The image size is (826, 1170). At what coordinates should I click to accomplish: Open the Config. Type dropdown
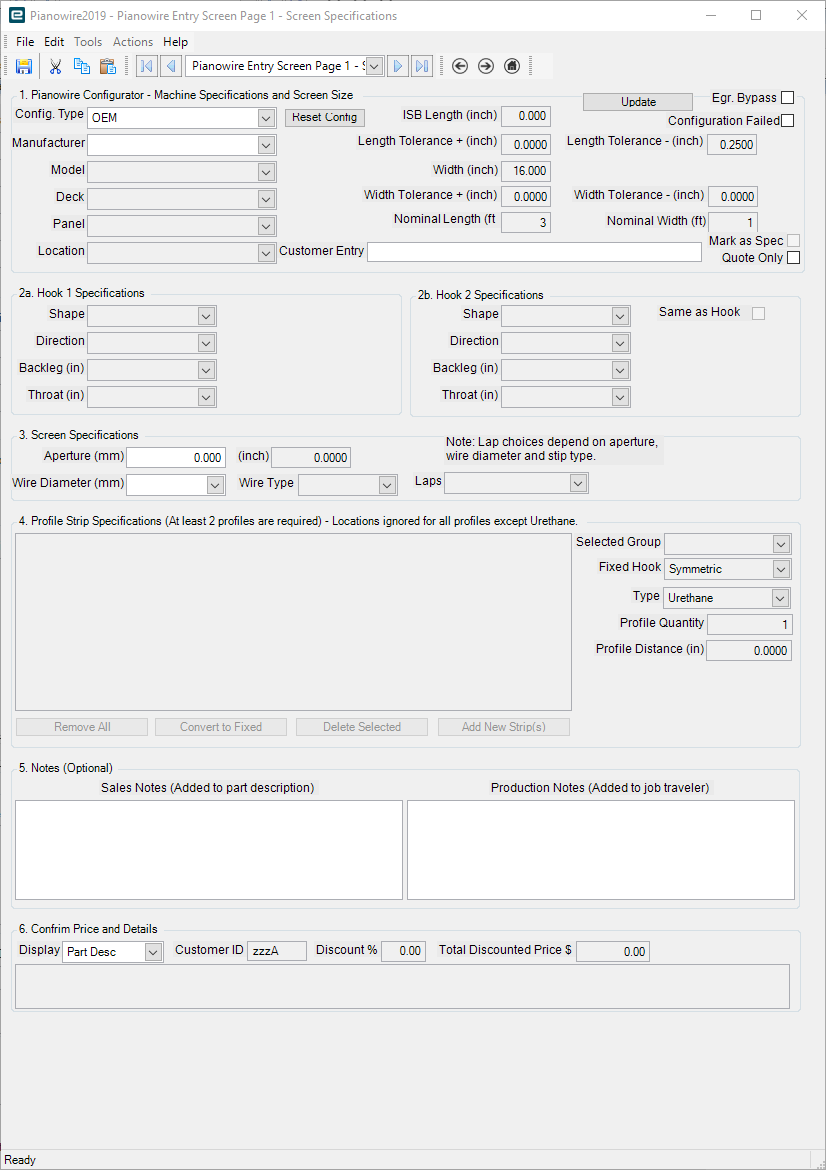[266, 118]
